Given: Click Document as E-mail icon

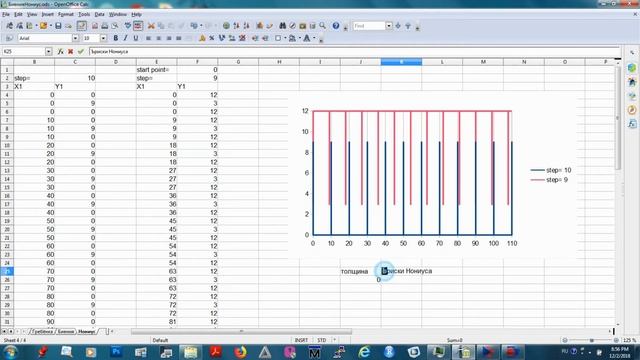Looking at the screenshot, I should (69, 26).
